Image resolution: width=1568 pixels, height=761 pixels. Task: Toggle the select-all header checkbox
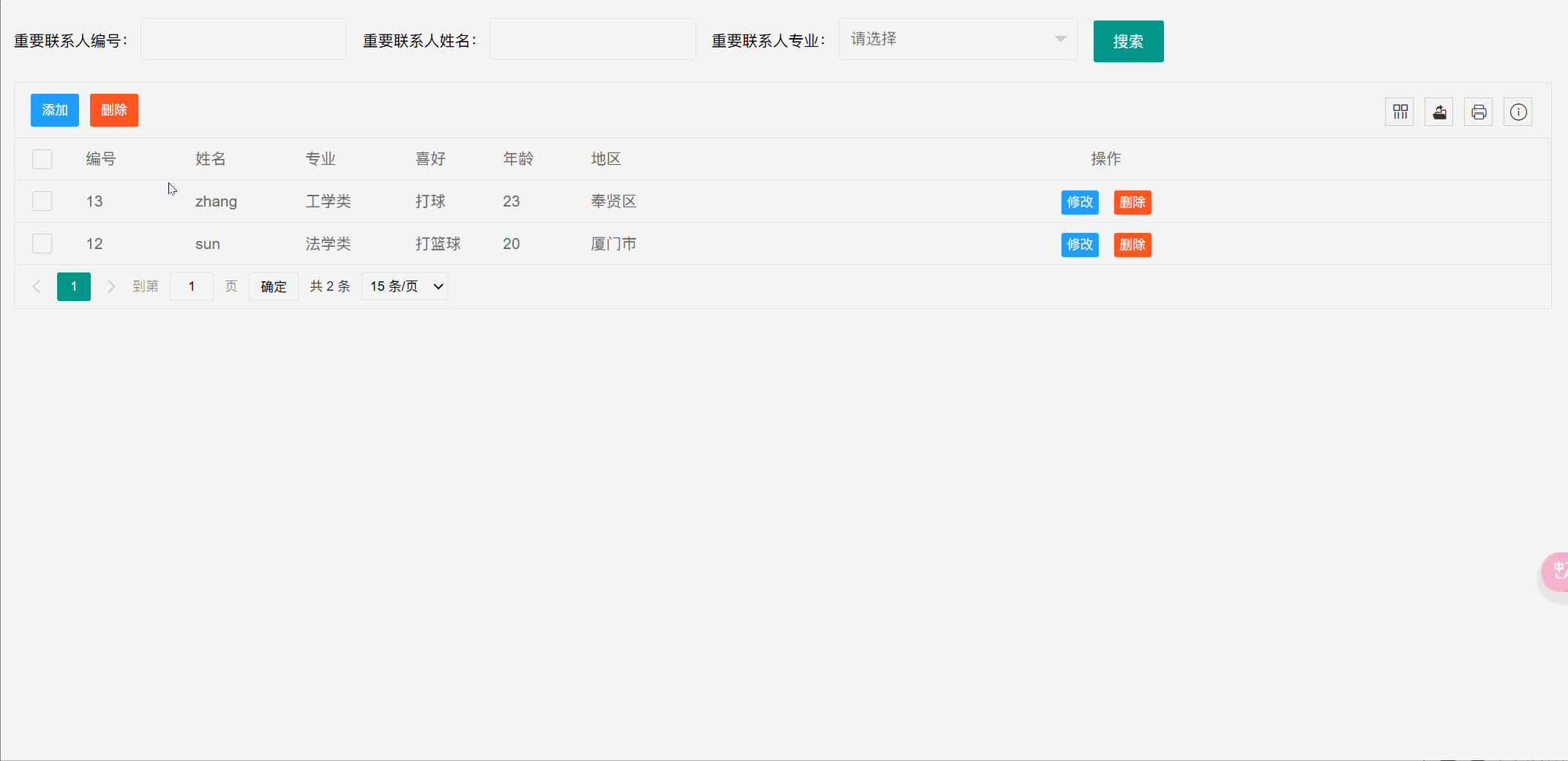pyautogui.click(x=42, y=159)
